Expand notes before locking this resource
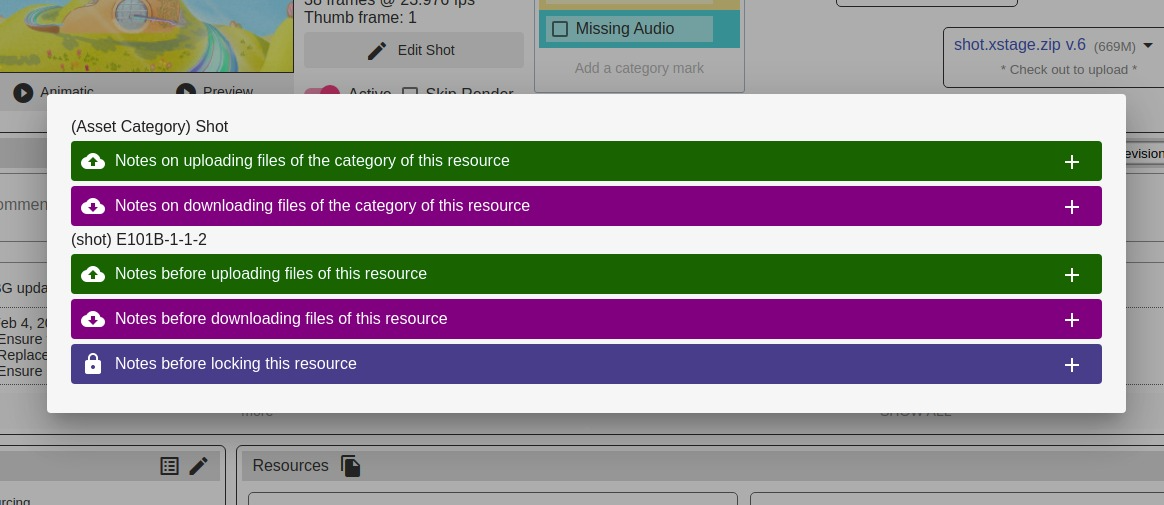Viewport: 1164px width, 505px height. (x=1071, y=364)
